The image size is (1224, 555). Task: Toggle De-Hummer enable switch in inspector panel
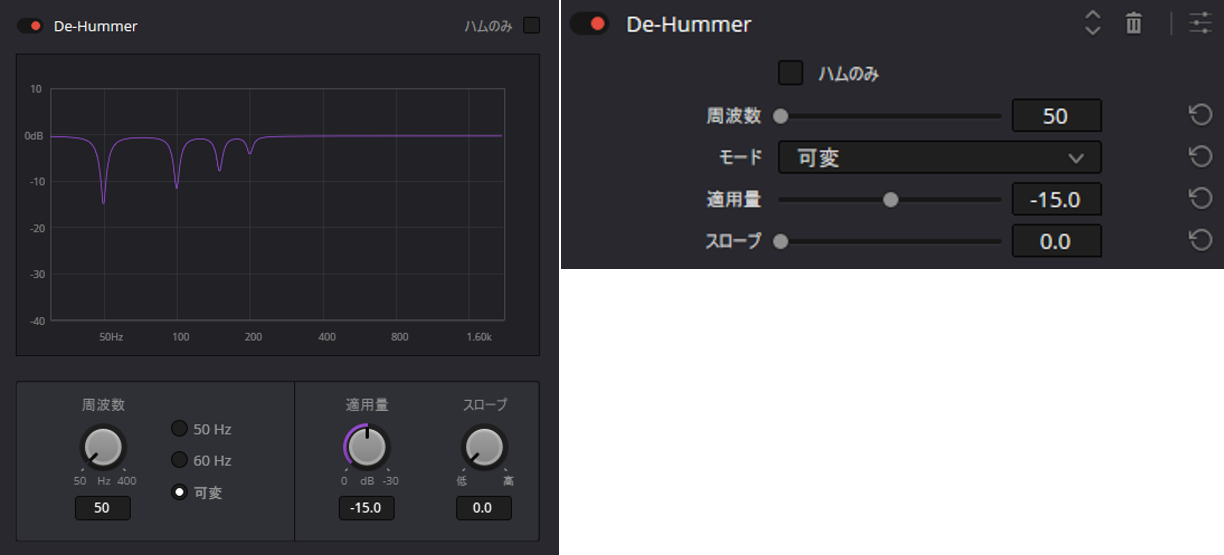[589, 24]
